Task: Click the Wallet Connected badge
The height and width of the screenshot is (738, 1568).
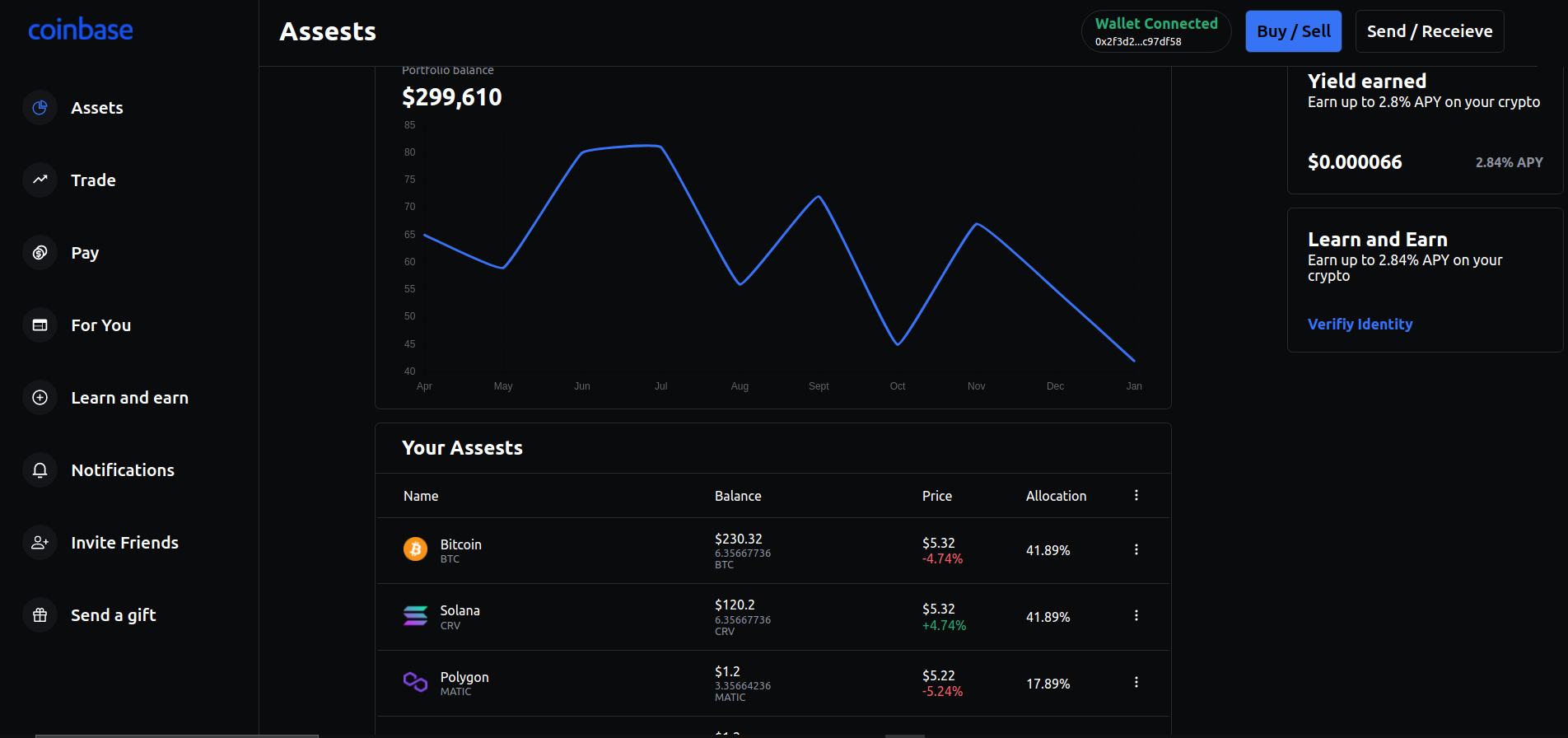Action: (1156, 31)
